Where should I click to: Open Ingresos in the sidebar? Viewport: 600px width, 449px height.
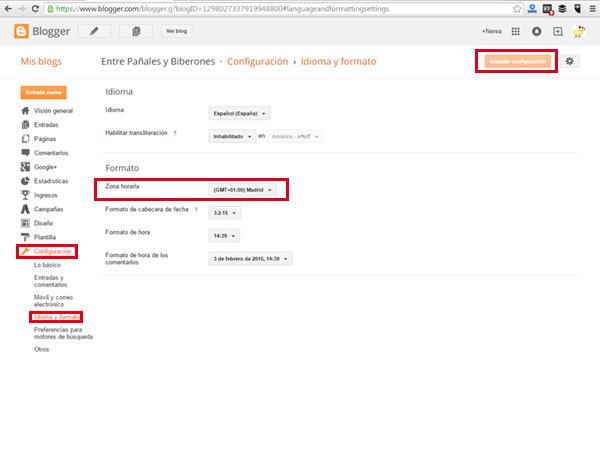pos(46,195)
